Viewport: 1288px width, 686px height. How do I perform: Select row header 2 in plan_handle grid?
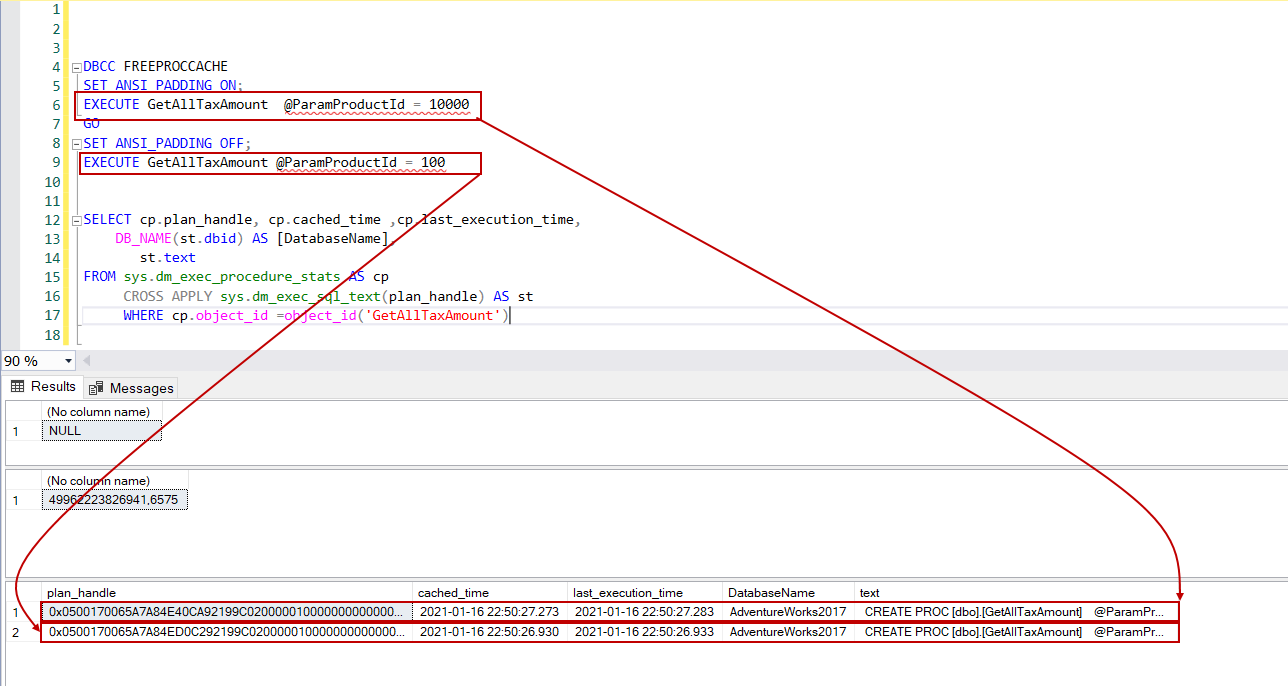(x=22, y=632)
